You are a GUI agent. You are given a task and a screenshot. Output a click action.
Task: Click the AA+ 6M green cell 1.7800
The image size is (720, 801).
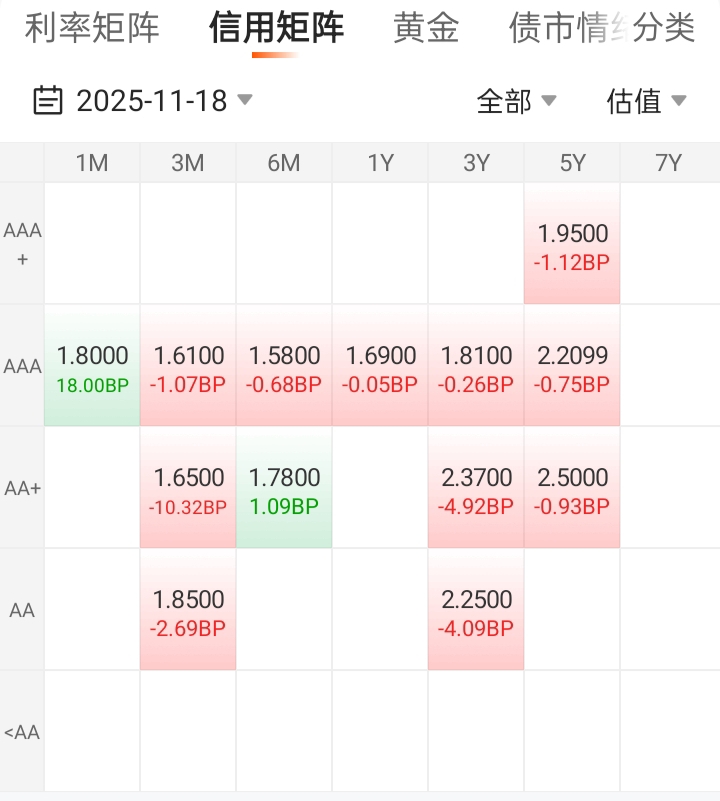pos(284,488)
